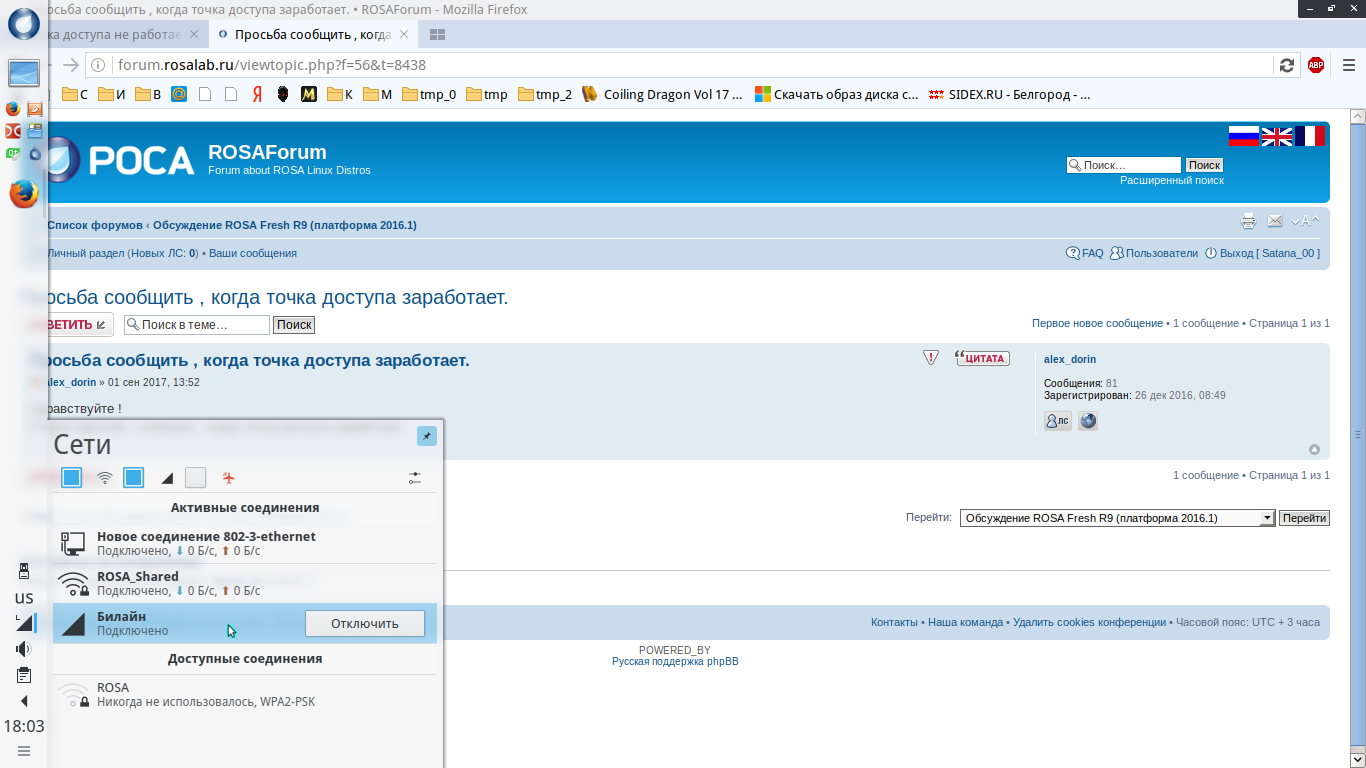Screen dimensions: 1366x768
Task: Open the FAQ link
Action: 1085,254
